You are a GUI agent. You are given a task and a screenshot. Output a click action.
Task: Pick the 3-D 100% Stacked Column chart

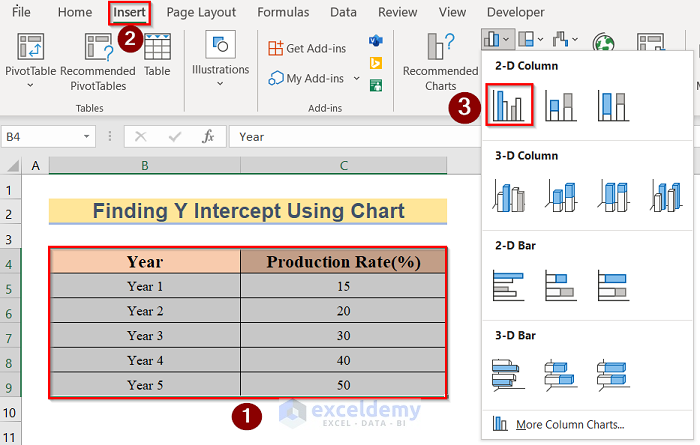(613, 195)
